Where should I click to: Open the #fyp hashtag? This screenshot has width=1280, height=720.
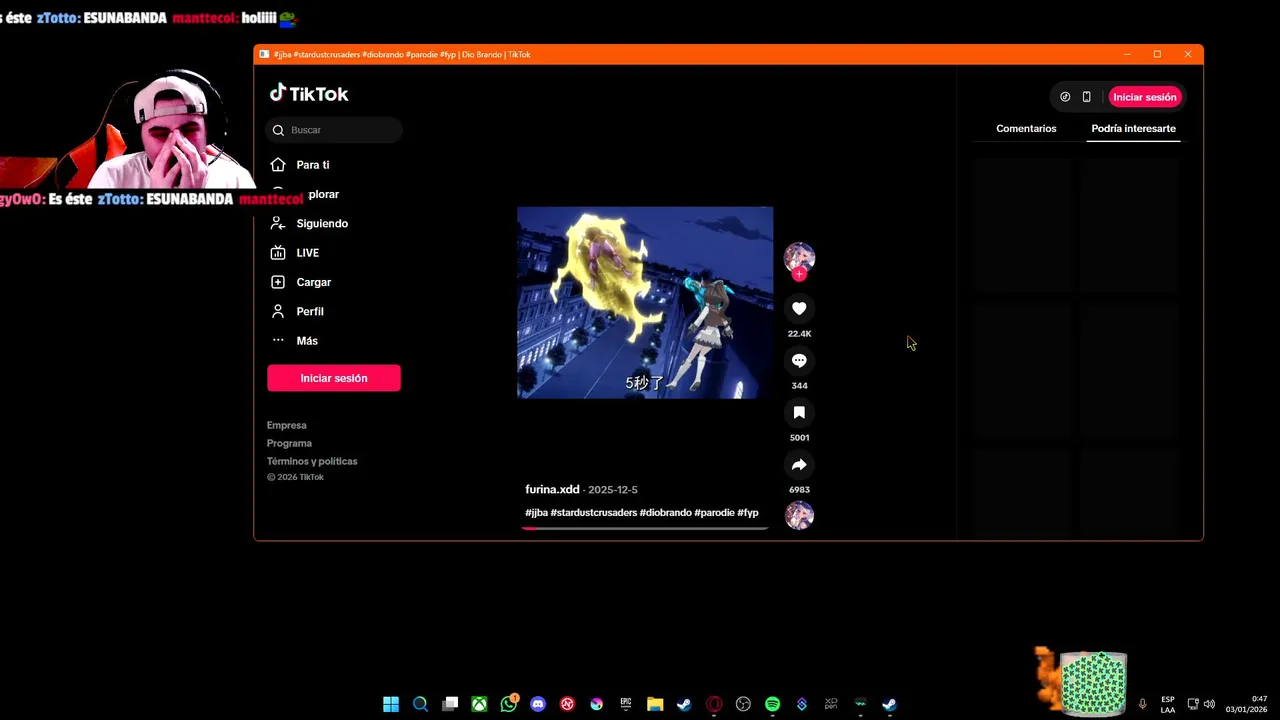tap(748, 513)
